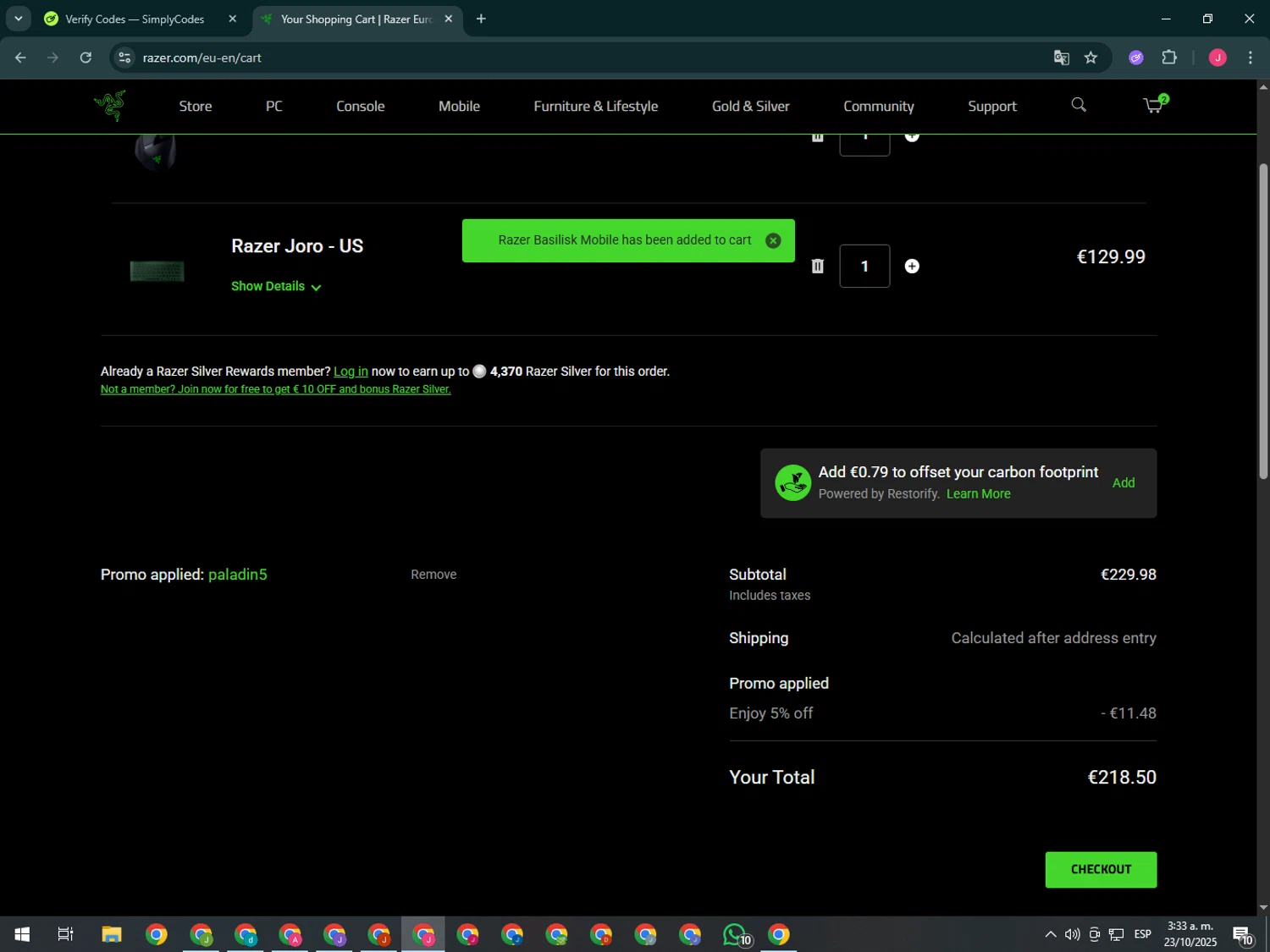The image size is (1270, 952).
Task: Click the Razer Joro quantity field
Action: (864, 266)
